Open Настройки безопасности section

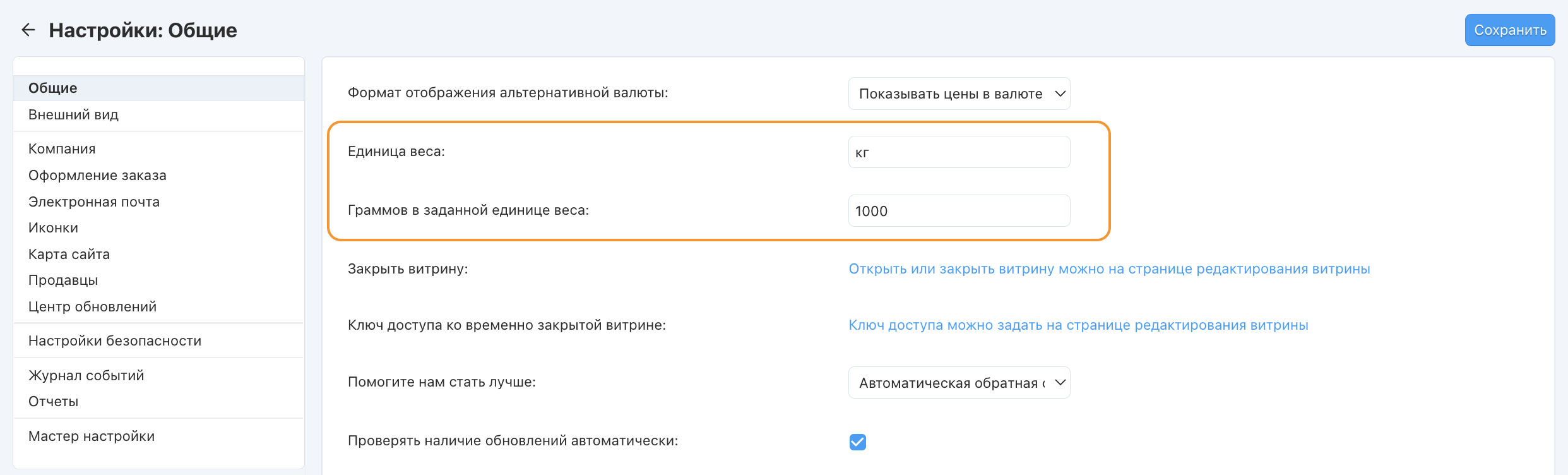pos(115,341)
